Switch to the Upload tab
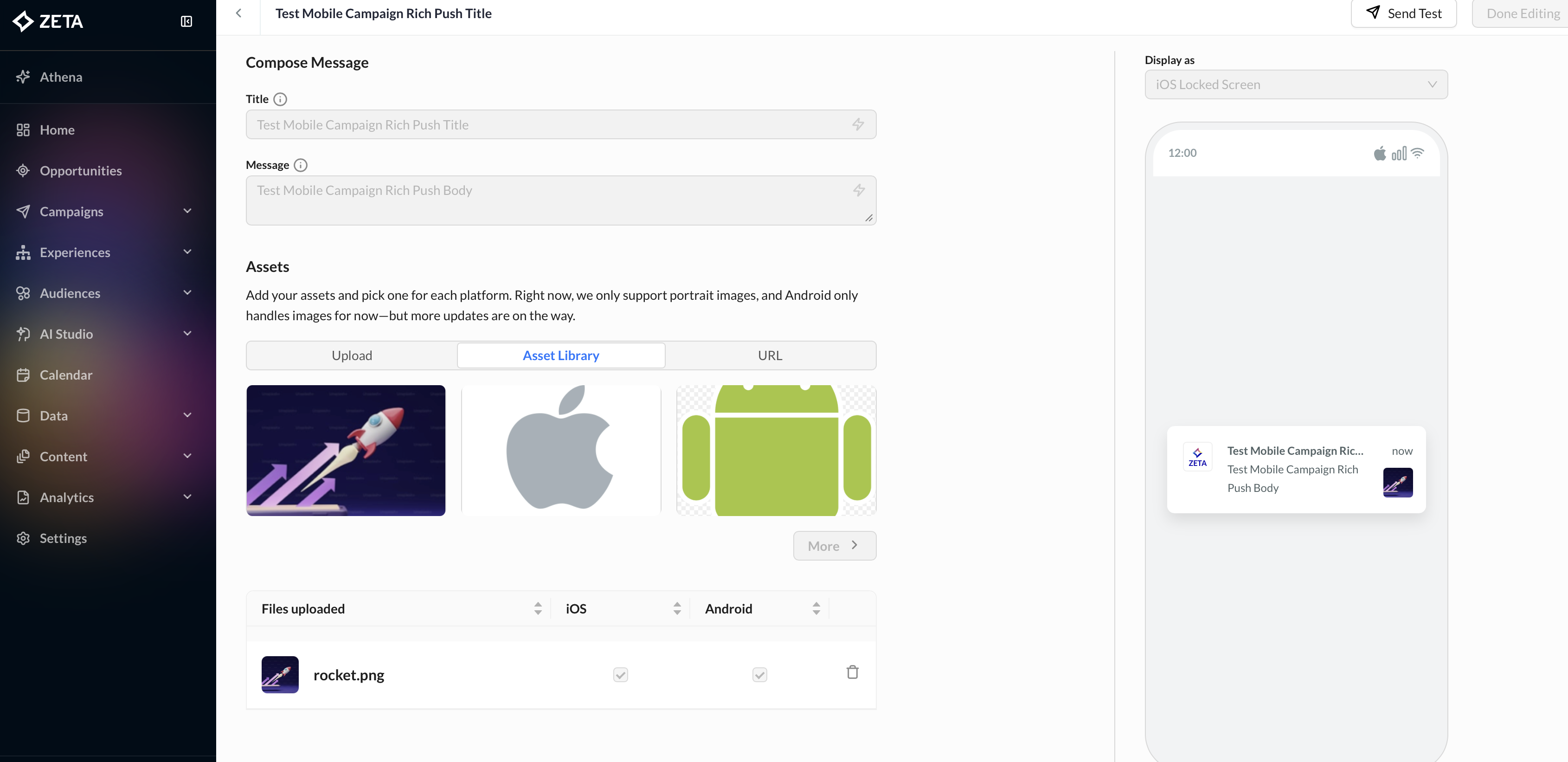The width and height of the screenshot is (1568, 762). point(352,355)
